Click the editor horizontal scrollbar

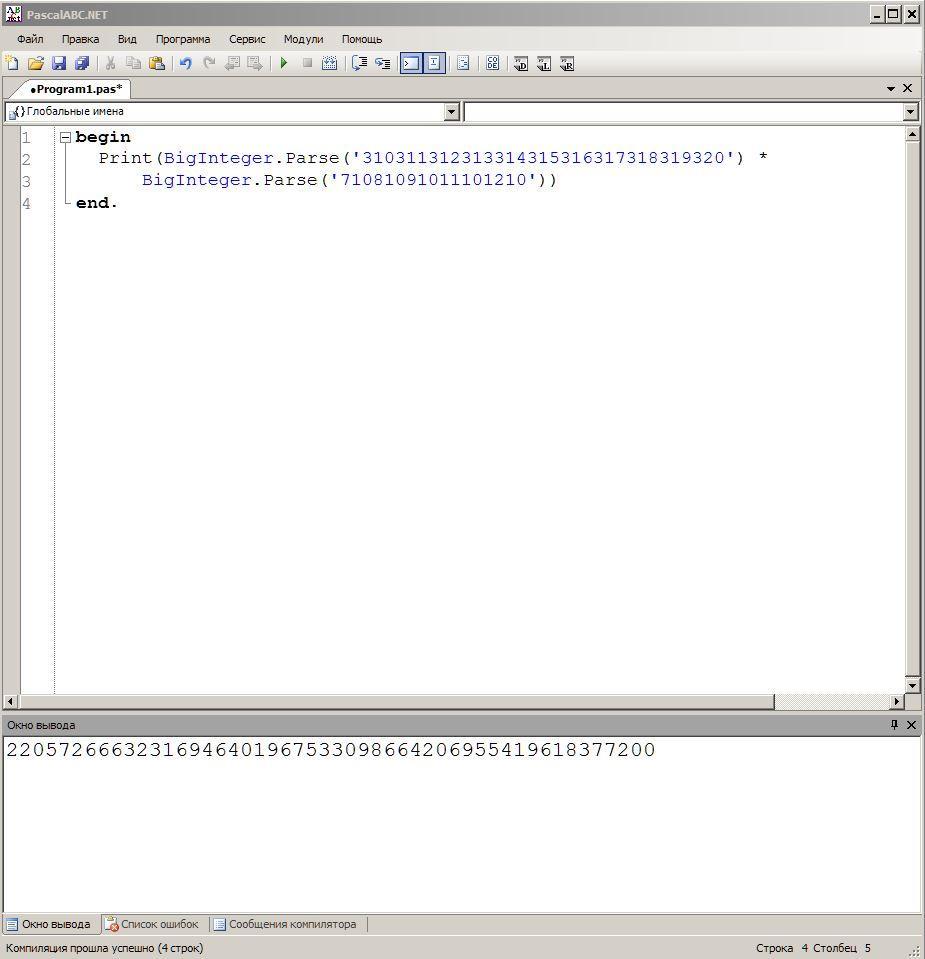[x=400, y=702]
